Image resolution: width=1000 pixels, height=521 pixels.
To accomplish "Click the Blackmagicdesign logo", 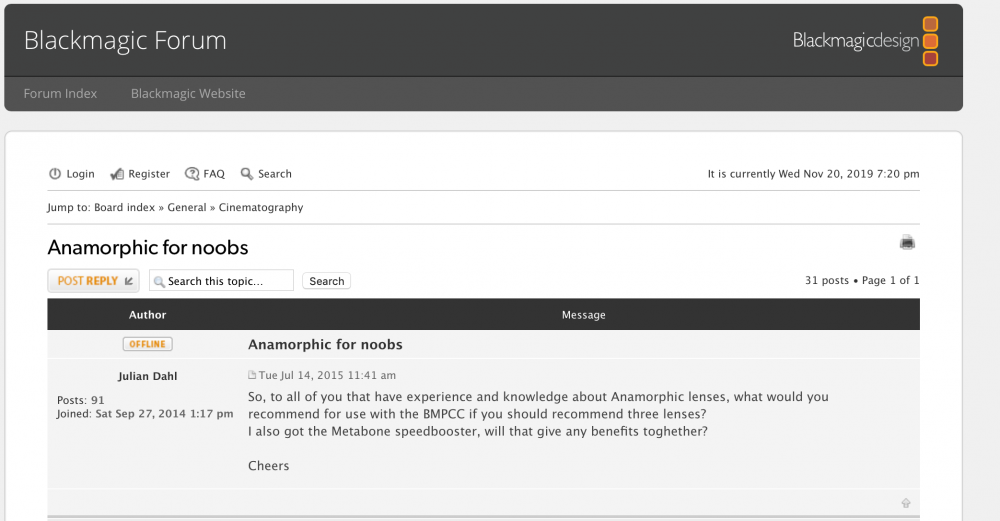I will point(865,41).
